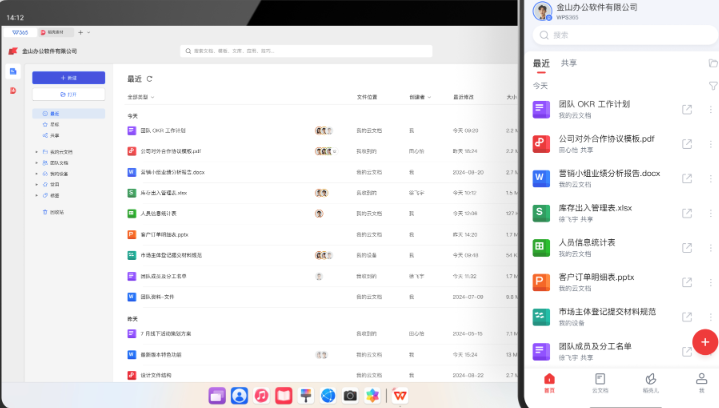
Task: Open the 全部类型 file type filter dropdown
Action: [x=140, y=97]
